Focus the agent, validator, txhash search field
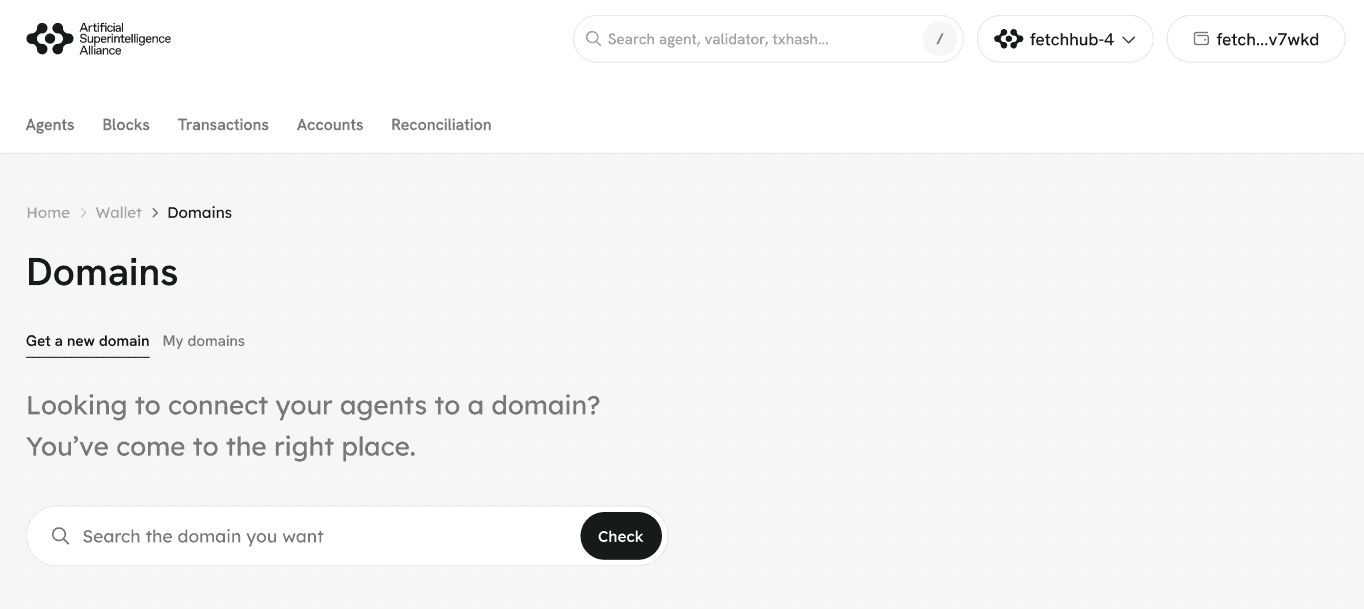The width and height of the screenshot is (1364, 609). pos(760,39)
